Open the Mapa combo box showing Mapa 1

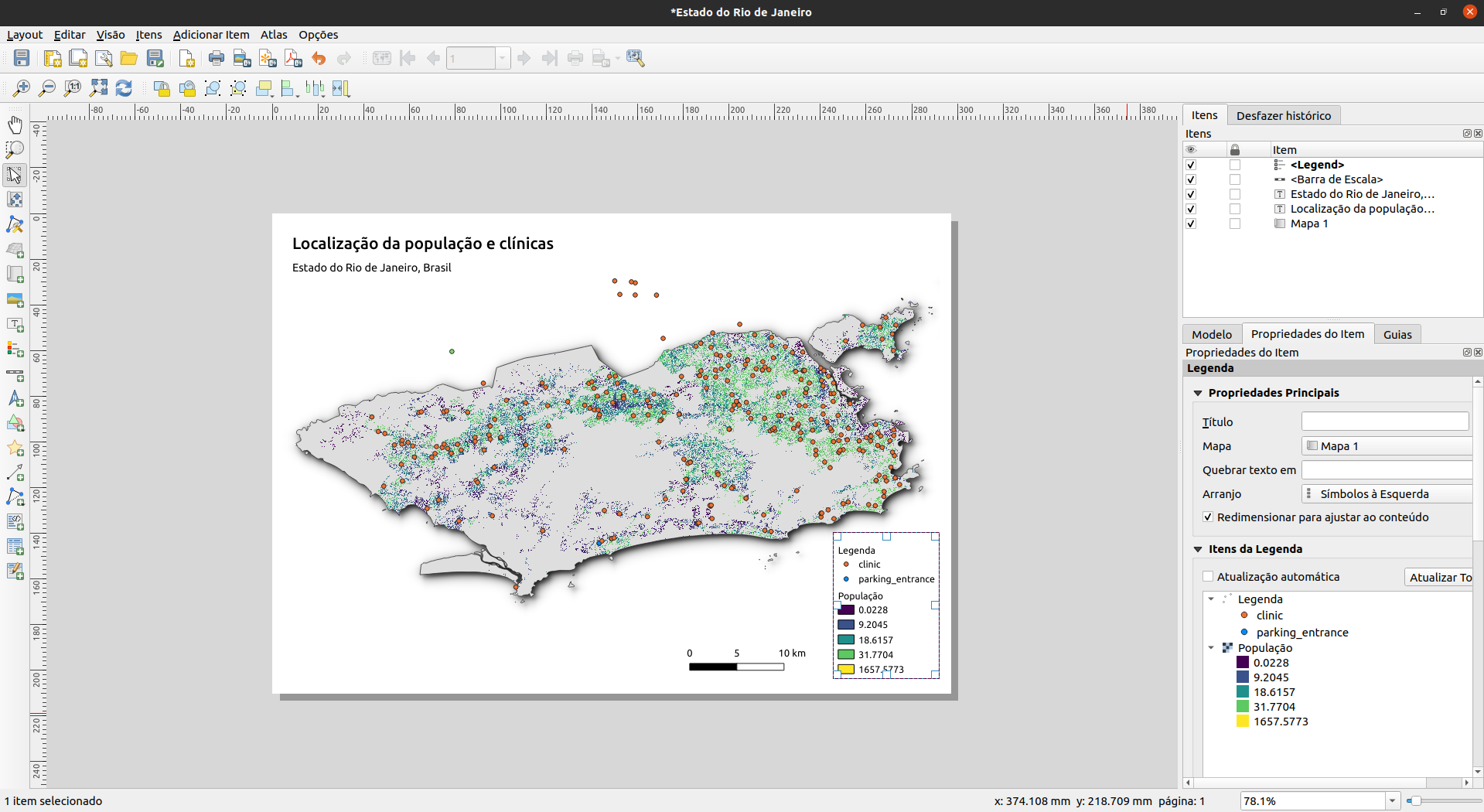(x=1387, y=446)
